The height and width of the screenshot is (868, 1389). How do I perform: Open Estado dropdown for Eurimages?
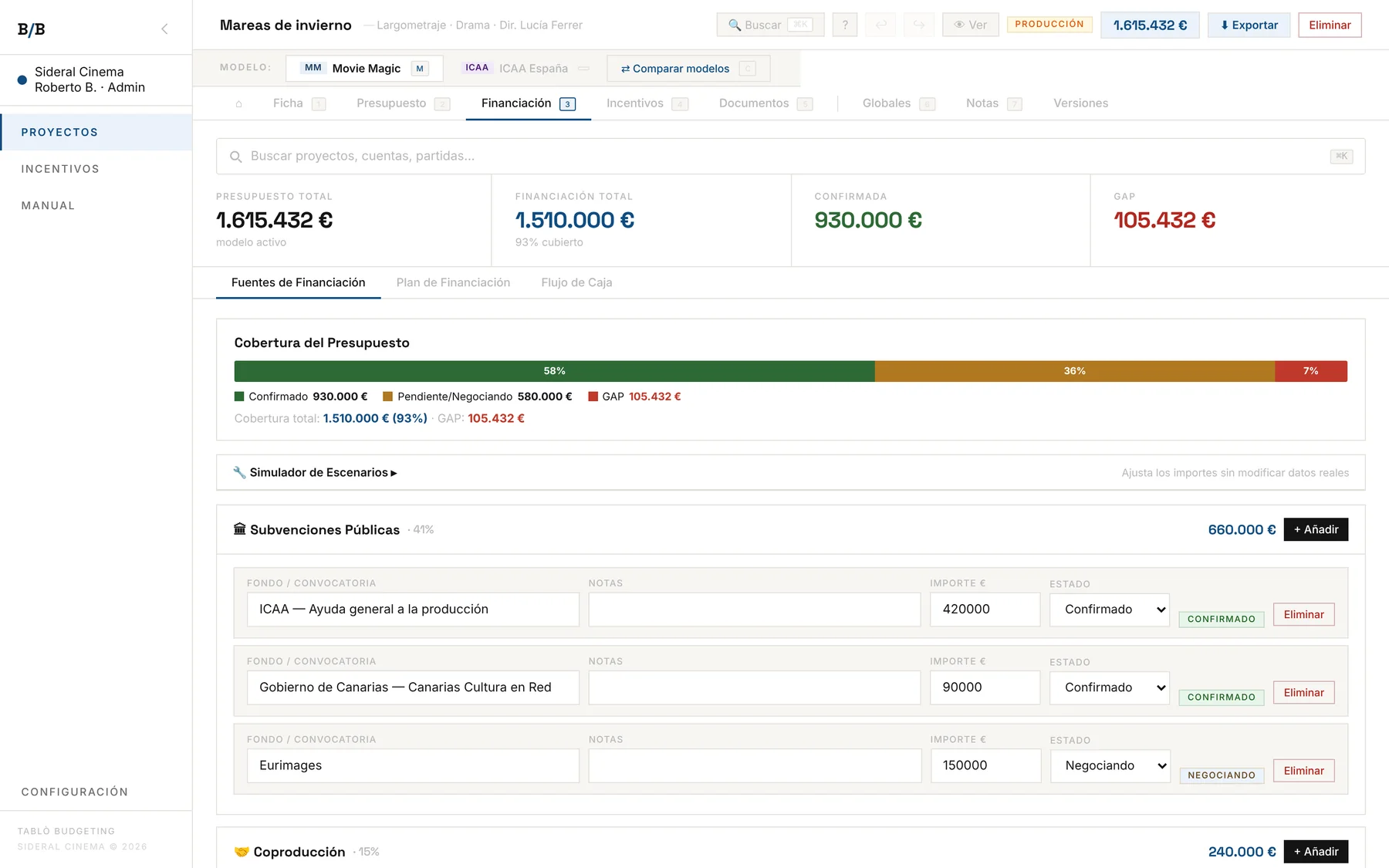pos(1110,765)
